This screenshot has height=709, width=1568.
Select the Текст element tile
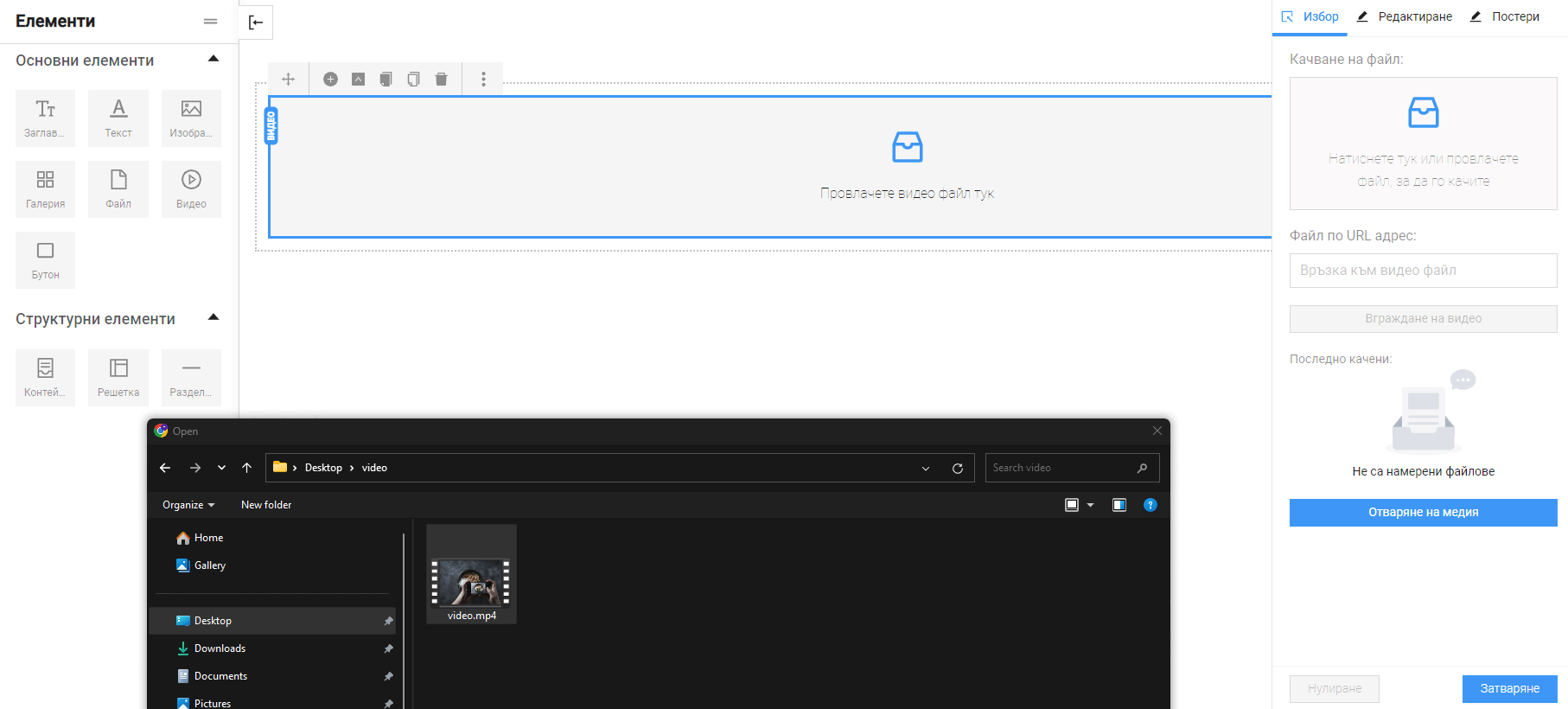(118, 118)
